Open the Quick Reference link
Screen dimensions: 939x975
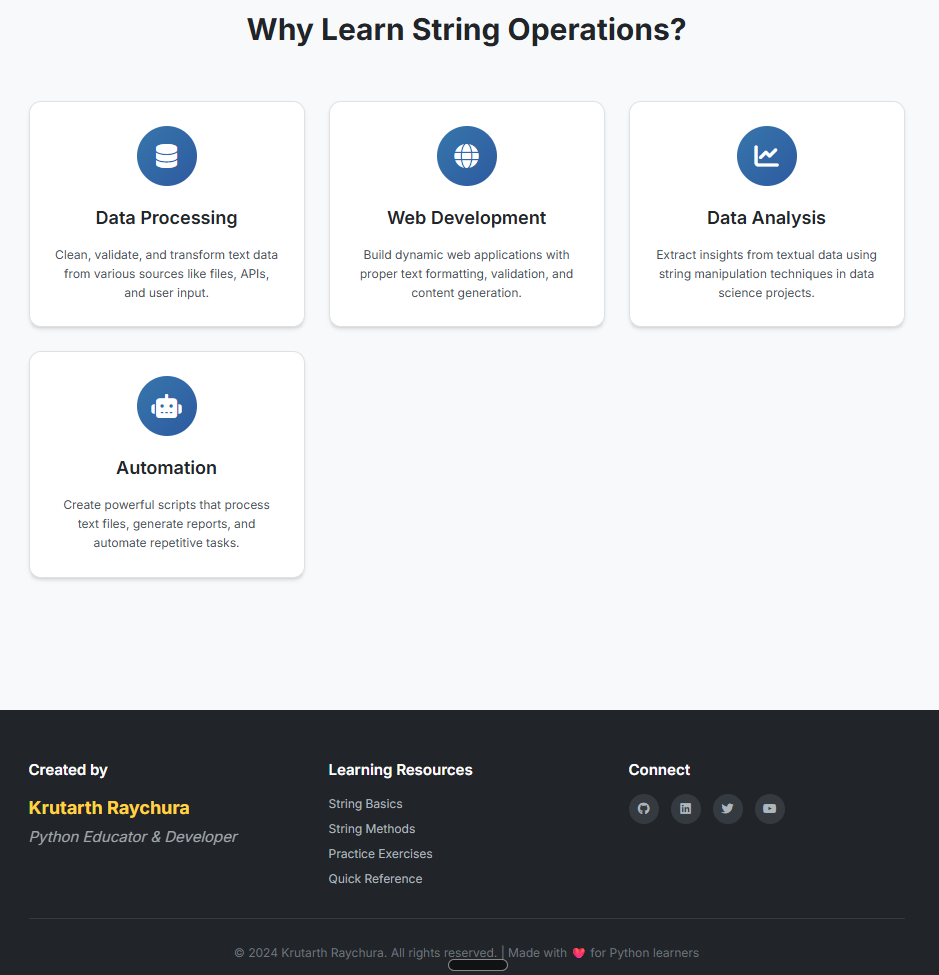coord(375,878)
